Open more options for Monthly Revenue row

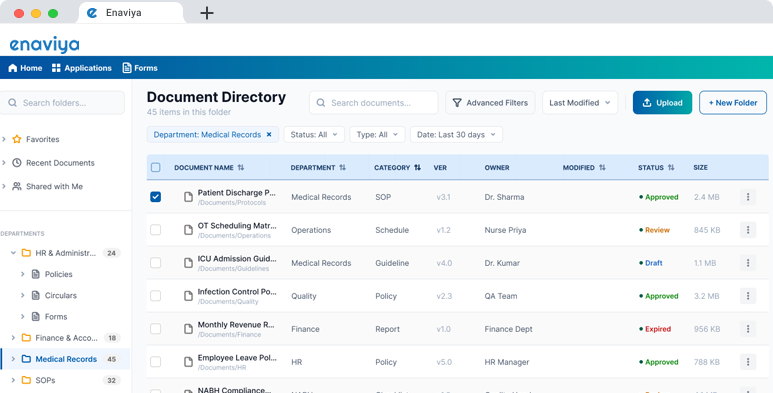tap(748, 329)
